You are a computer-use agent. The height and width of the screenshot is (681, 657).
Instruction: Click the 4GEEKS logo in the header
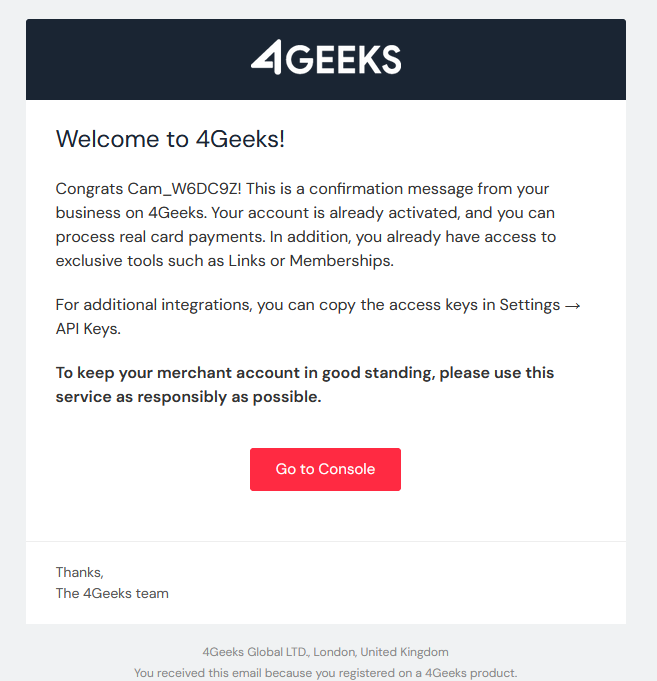(326, 59)
